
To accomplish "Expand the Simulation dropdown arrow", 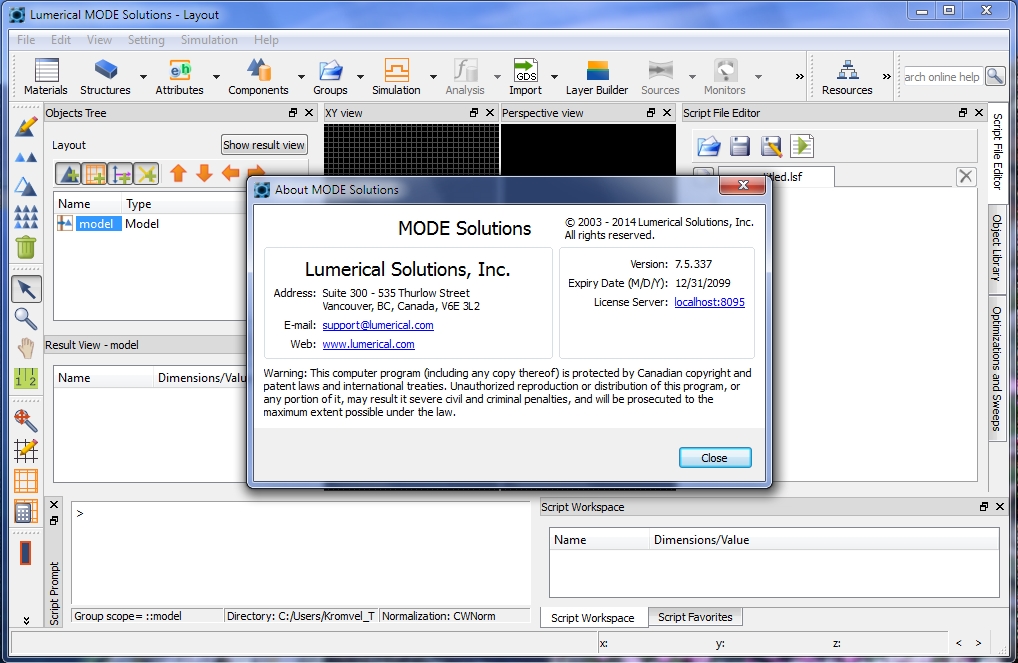I will click(x=433, y=77).
